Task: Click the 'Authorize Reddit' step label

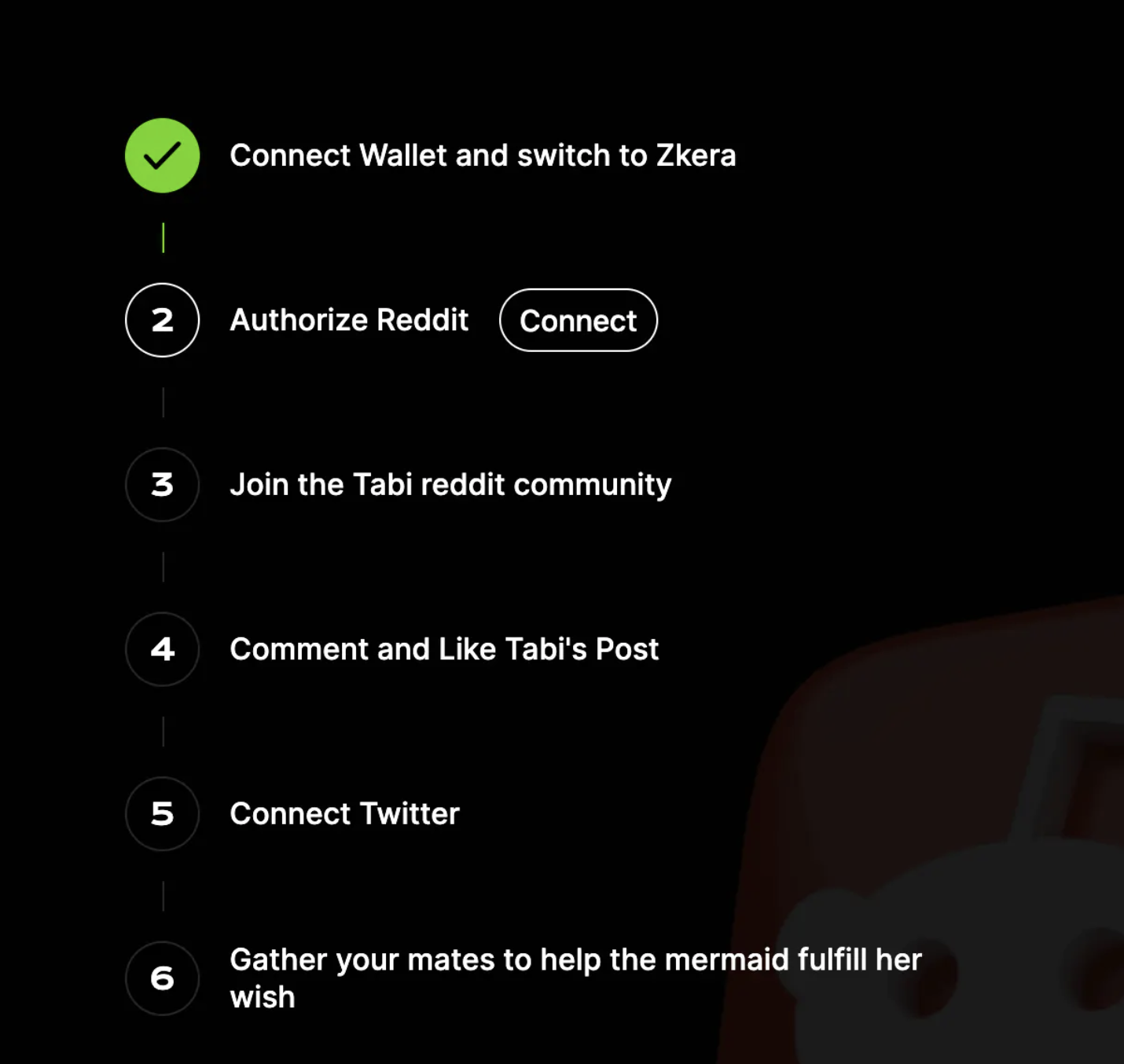Action: click(x=349, y=320)
